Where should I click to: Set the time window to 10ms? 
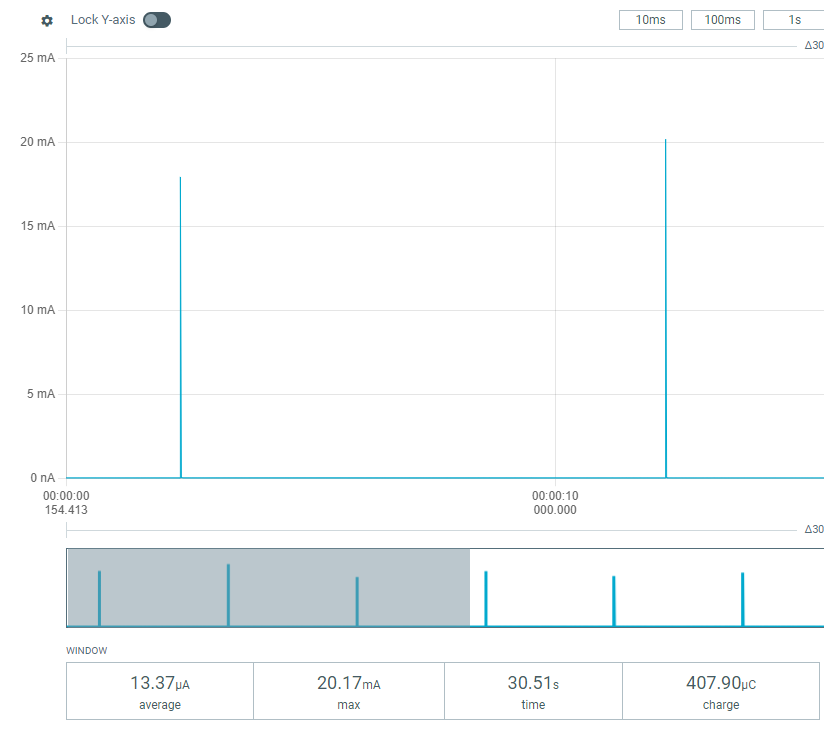click(650, 20)
